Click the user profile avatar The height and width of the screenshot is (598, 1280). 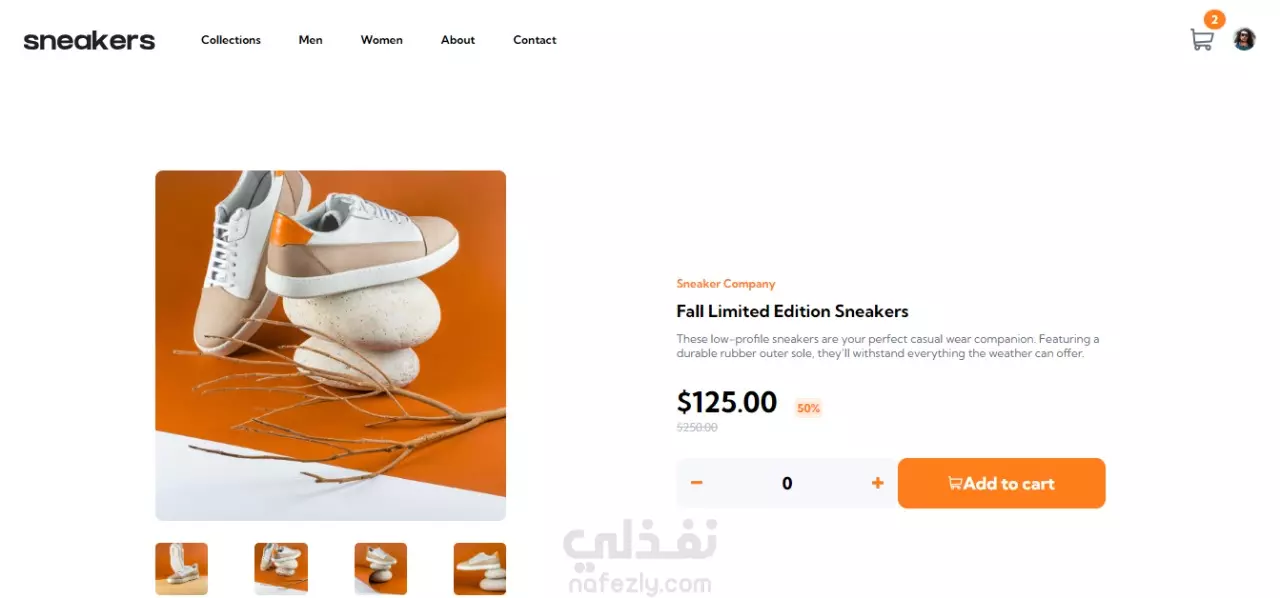[1244, 39]
